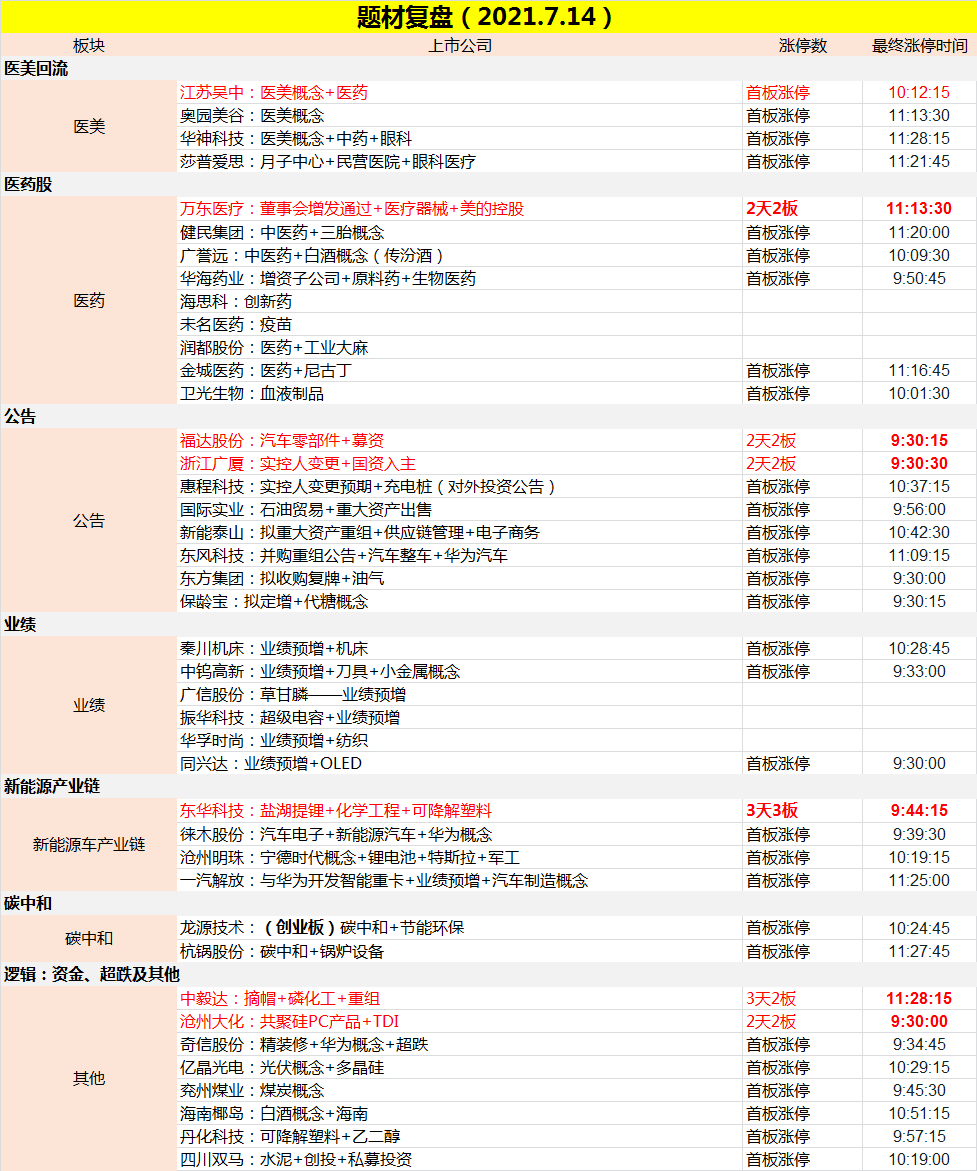
Task: Select the 沧州大化 company cell
Action: click(x=459, y=1022)
